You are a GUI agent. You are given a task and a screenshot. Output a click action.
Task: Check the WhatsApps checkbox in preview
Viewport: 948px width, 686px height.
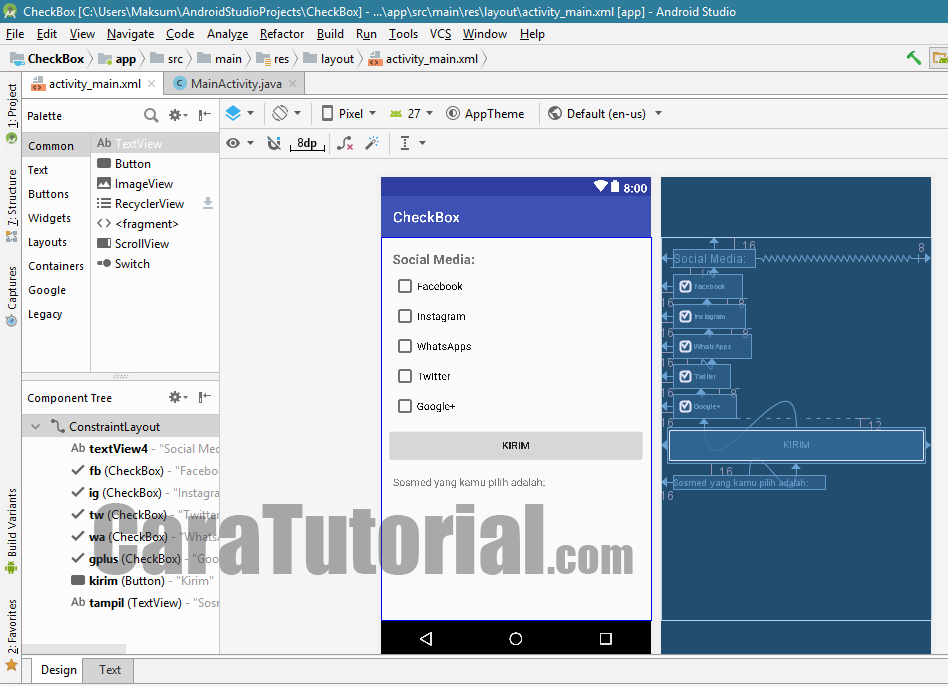405,346
